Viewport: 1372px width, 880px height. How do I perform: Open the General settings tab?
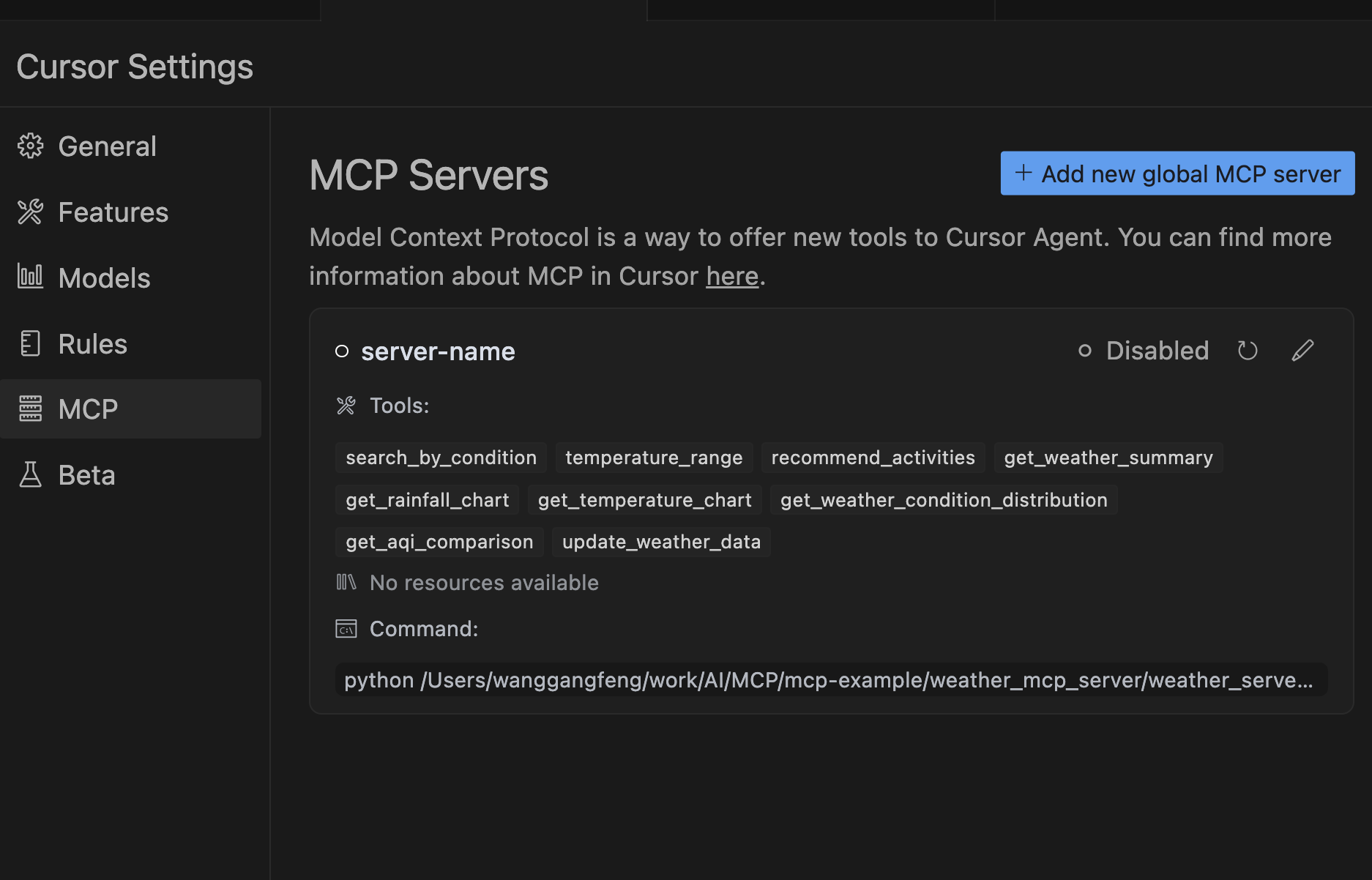pyautogui.click(x=130, y=146)
